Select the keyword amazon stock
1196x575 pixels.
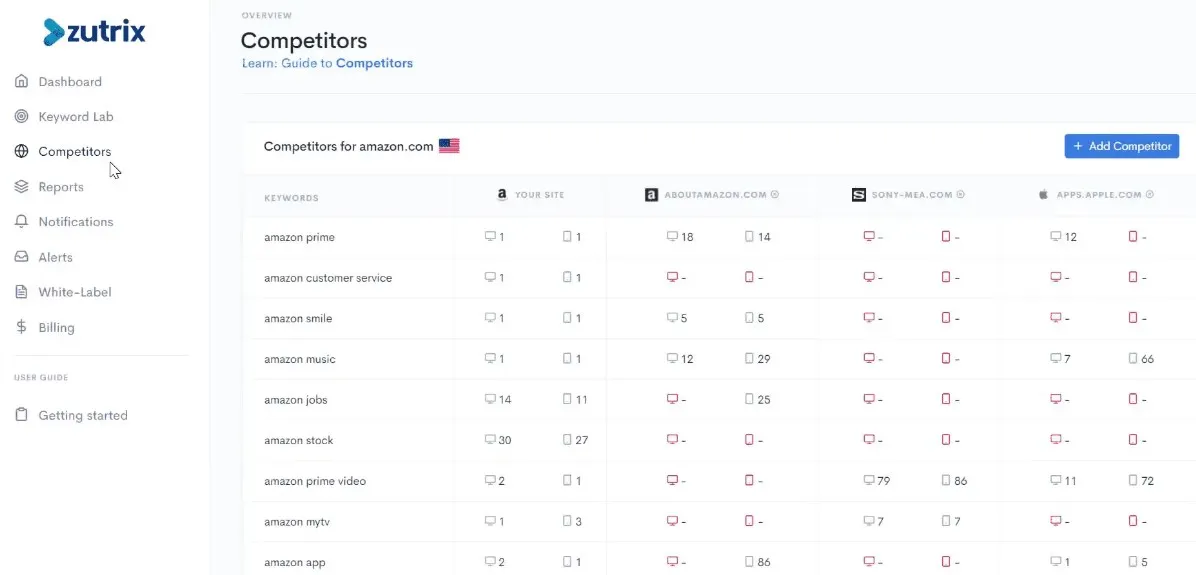pyautogui.click(x=299, y=440)
